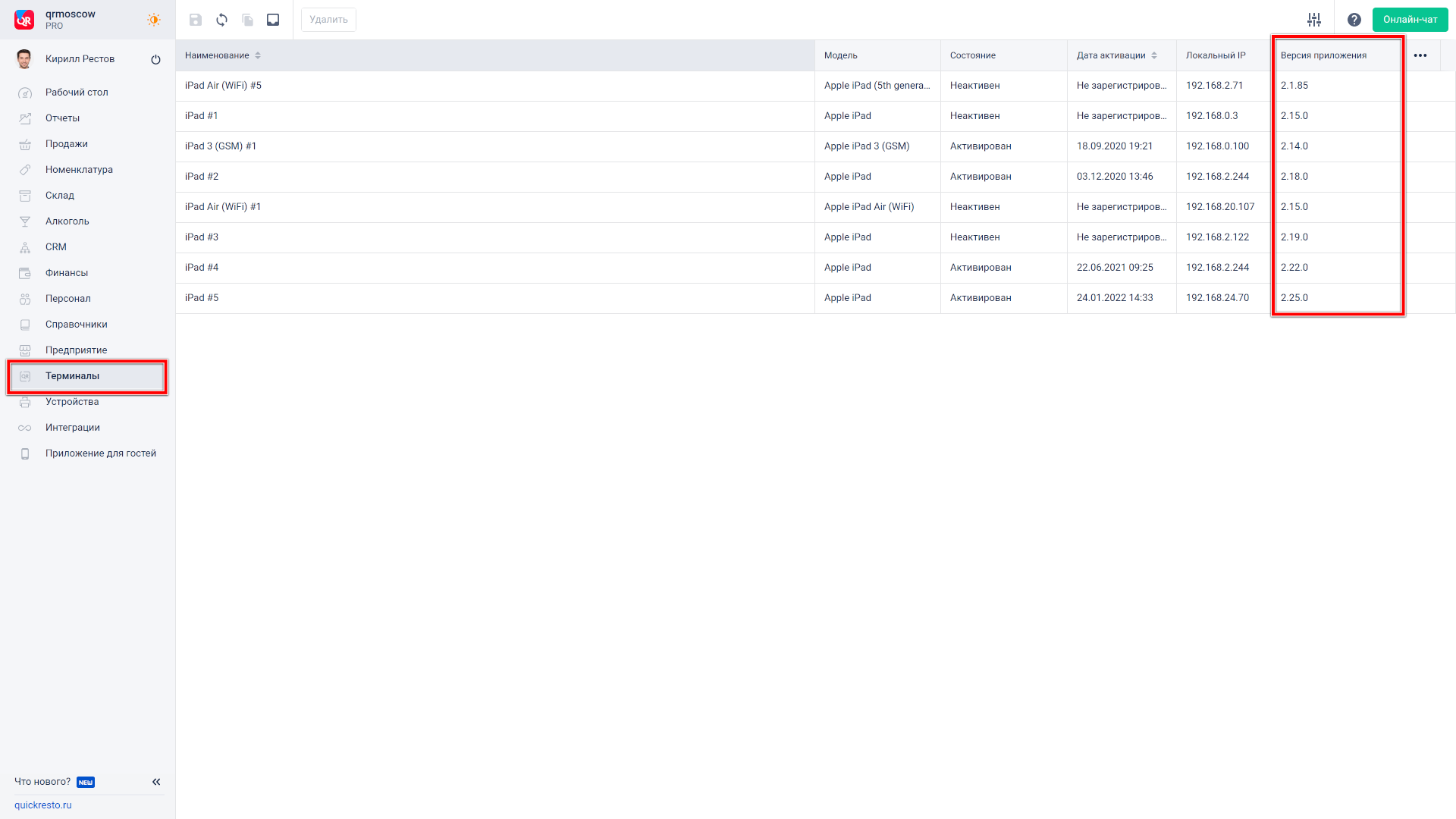Click the logout power icon
Screen dimensions: 1456x819
pyautogui.click(x=155, y=59)
